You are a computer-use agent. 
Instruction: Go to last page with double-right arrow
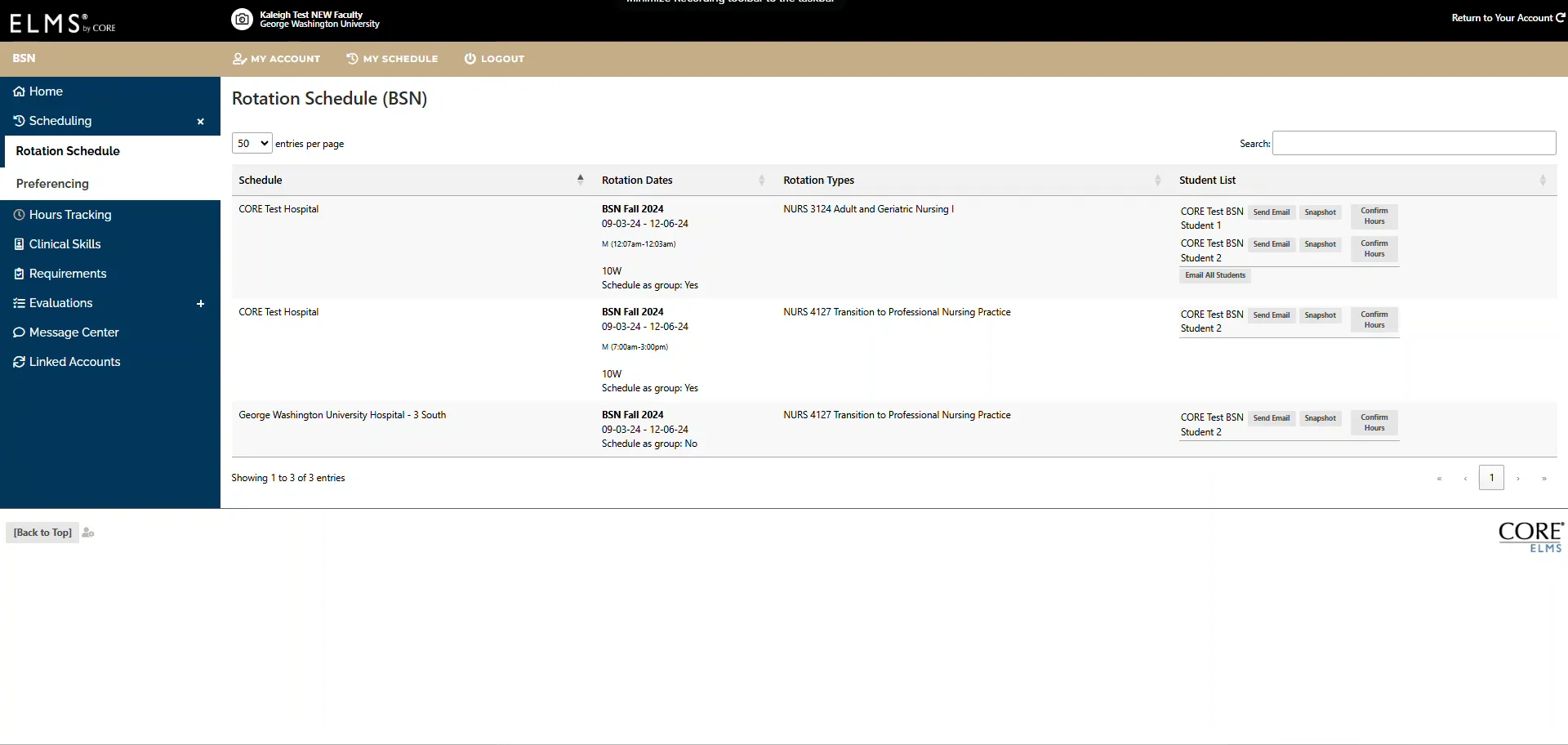[1543, 479]
